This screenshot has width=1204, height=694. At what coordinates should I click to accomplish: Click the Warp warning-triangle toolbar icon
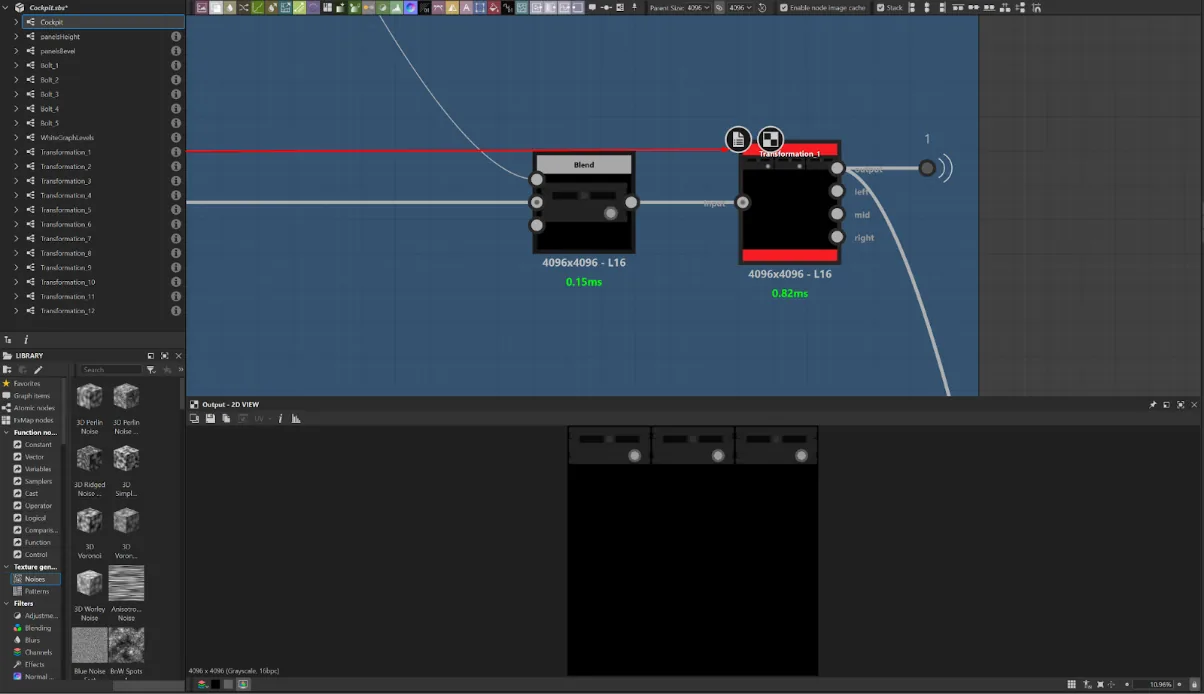coord(452,7)
